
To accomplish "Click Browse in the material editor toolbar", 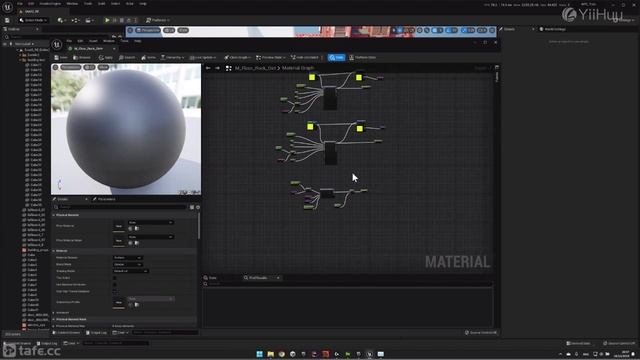I will [82, 58].
